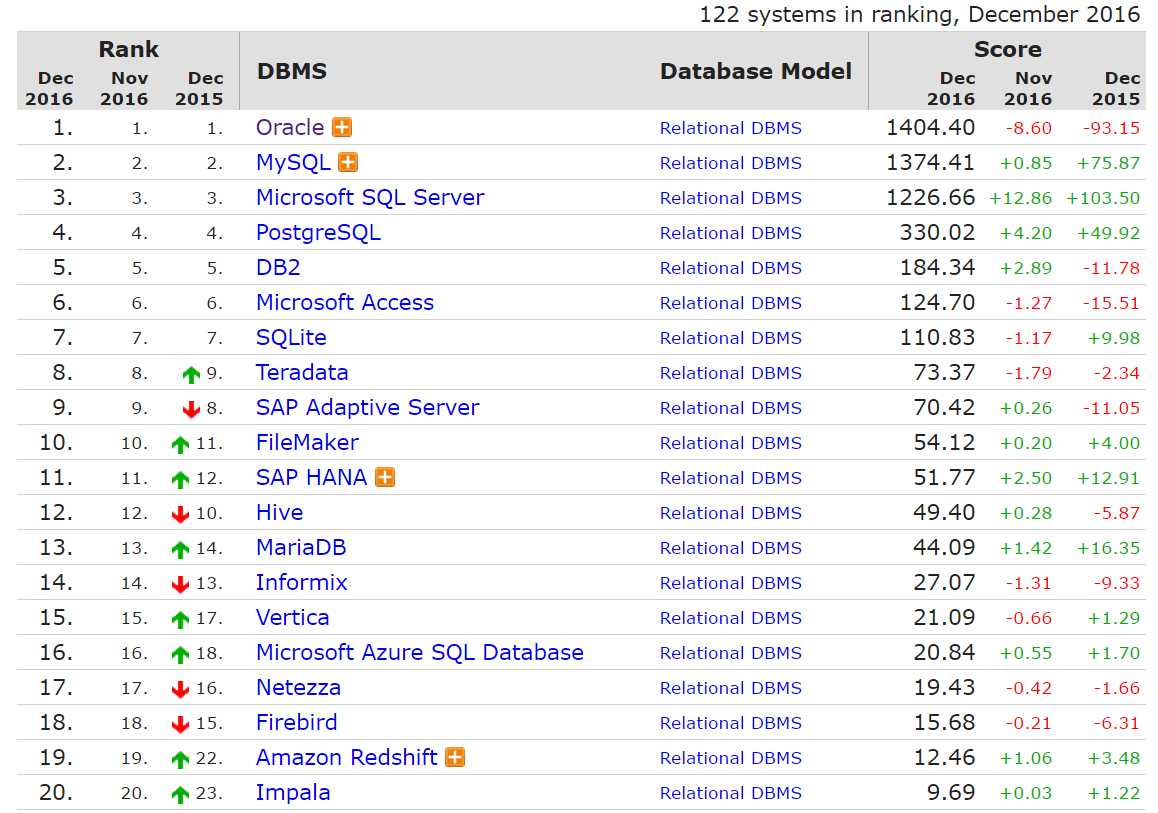1158x813 pixels.
Task: Click Relational DBMS link in PostgreSQL row
Action: point(730,233)
